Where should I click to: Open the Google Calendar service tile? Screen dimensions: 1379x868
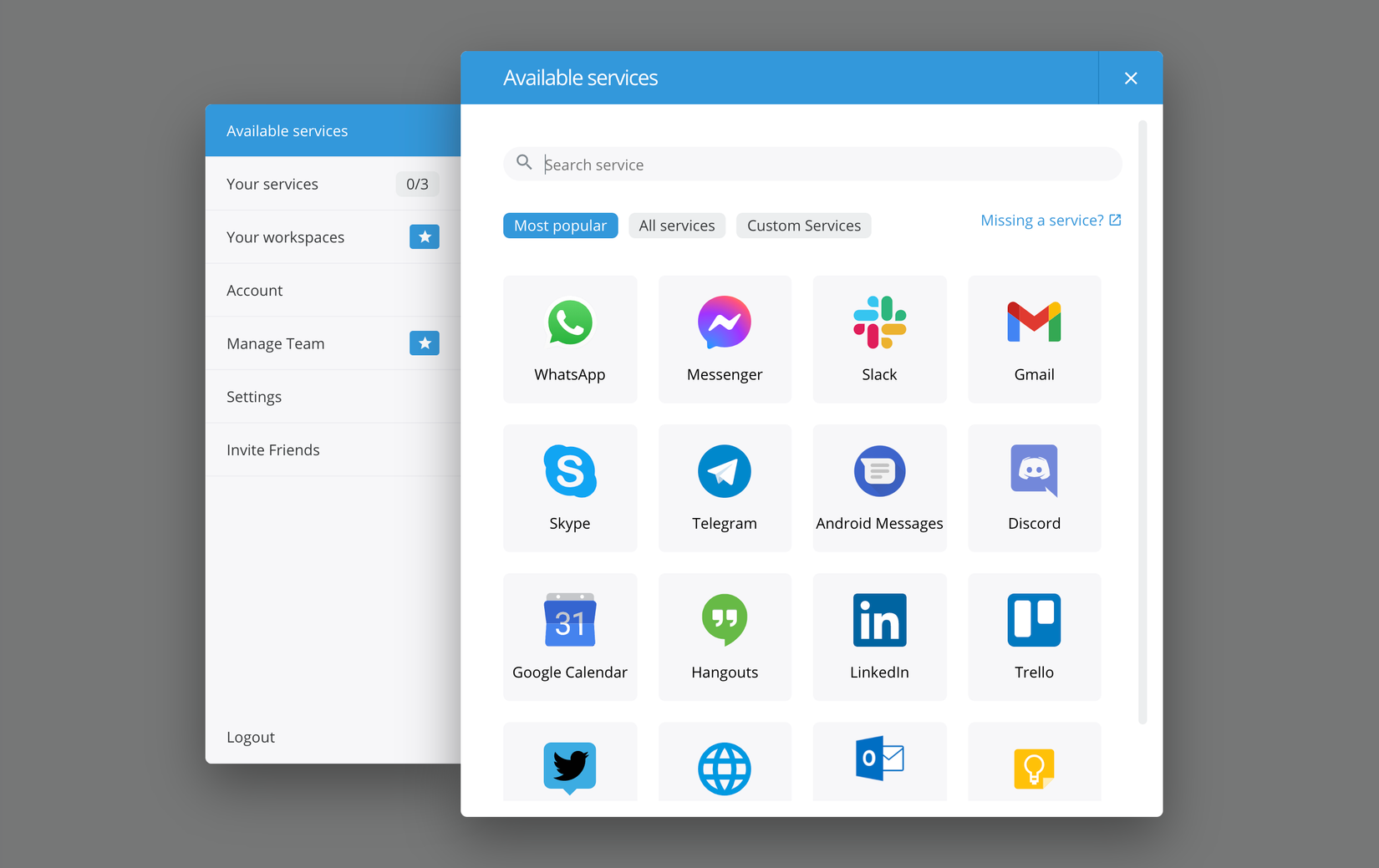tap(570, 637)
